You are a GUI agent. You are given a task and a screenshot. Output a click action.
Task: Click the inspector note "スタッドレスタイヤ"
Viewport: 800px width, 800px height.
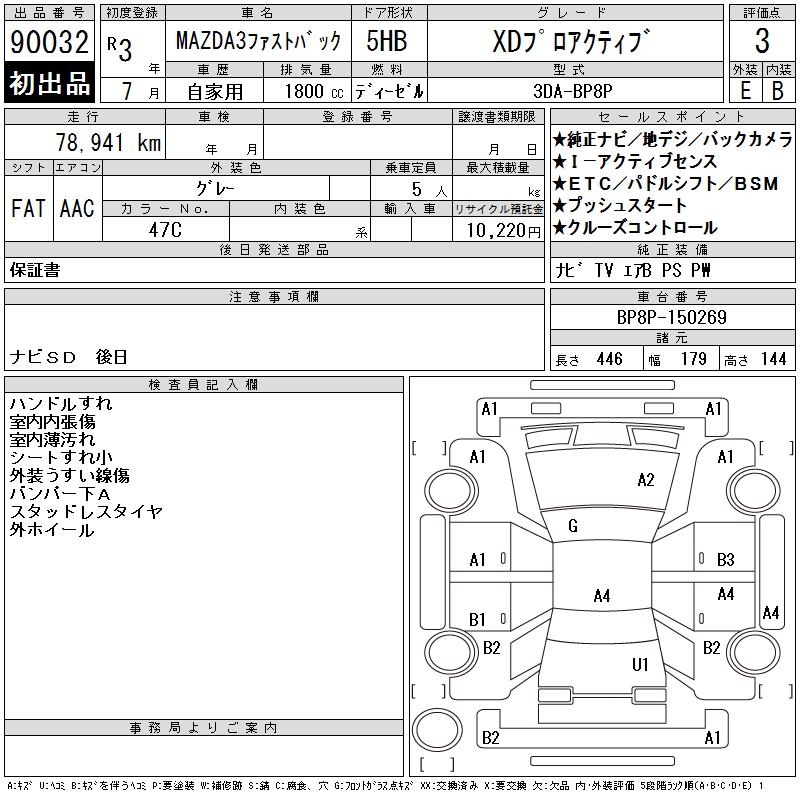86,511
